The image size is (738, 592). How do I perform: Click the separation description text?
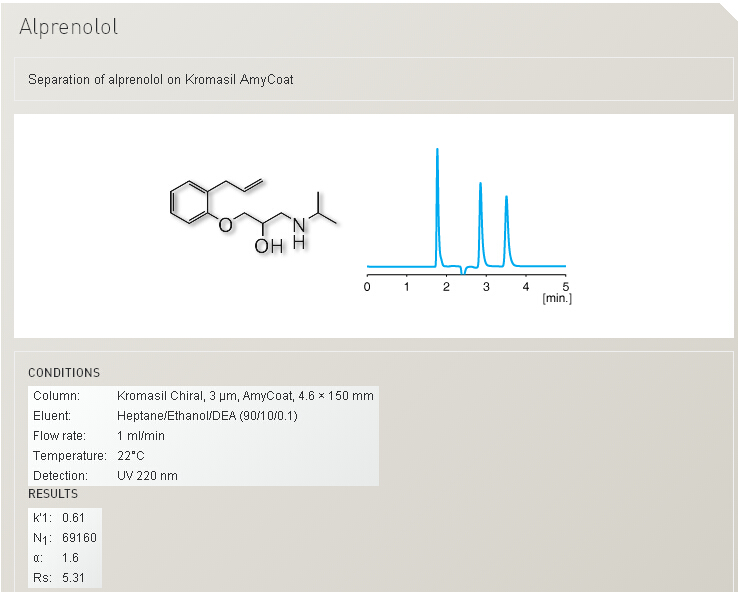(160, 79)
